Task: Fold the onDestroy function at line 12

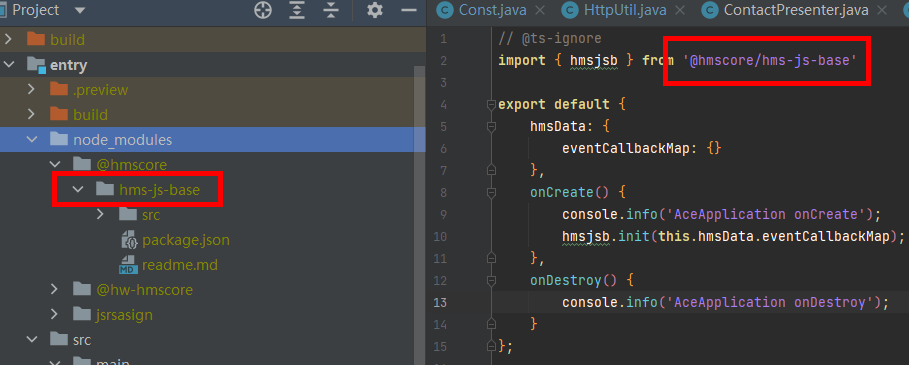Action: pos(492,281)
